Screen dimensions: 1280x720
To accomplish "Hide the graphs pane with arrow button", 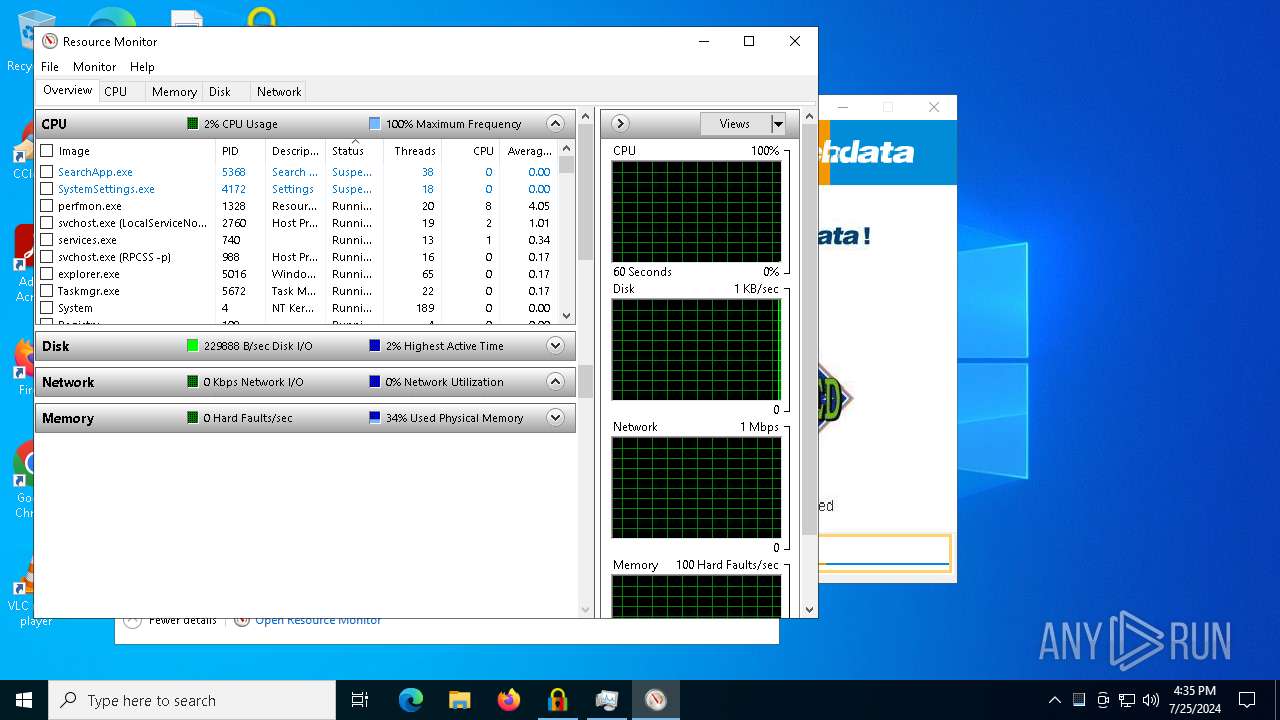I will point(620,124).
